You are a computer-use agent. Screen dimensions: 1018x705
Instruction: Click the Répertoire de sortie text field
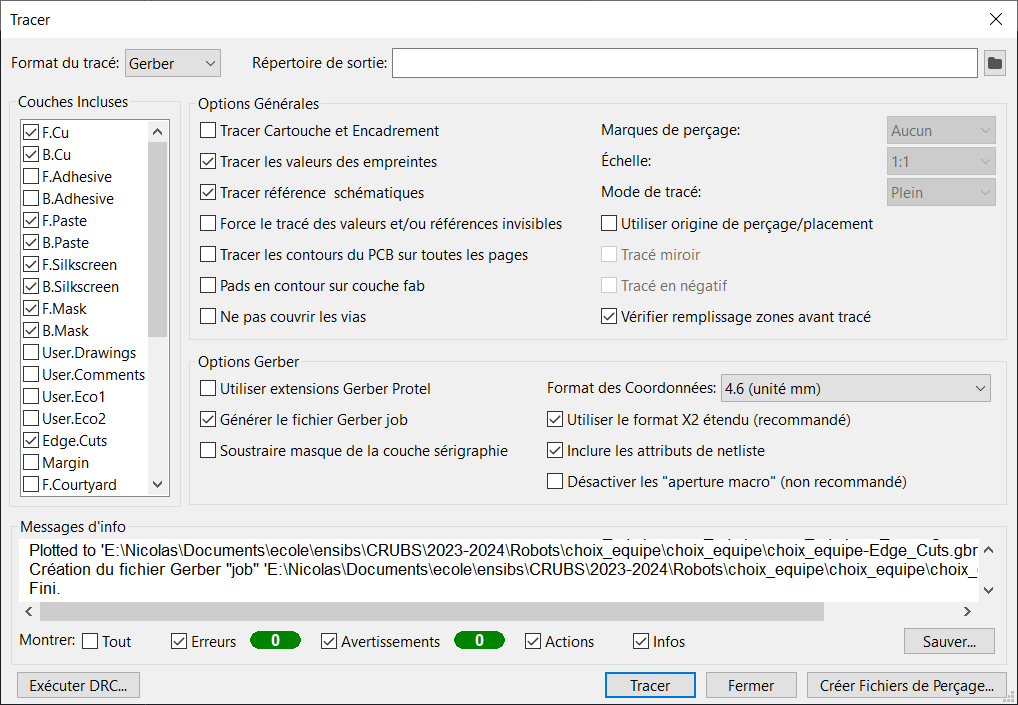click(x=684, y=63)
